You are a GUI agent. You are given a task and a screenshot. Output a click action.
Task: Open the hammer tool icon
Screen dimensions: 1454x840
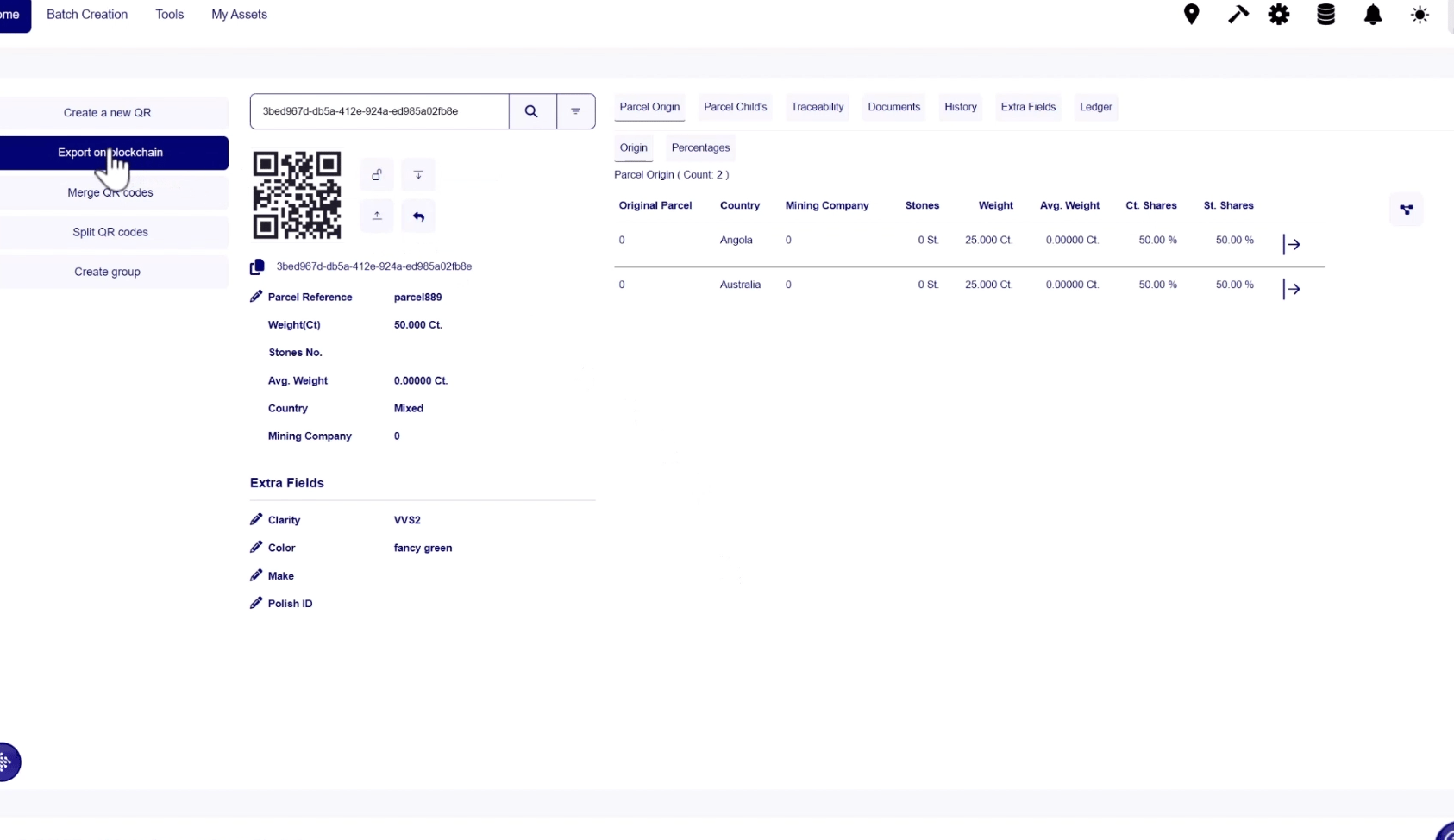tap(1238, 15)
